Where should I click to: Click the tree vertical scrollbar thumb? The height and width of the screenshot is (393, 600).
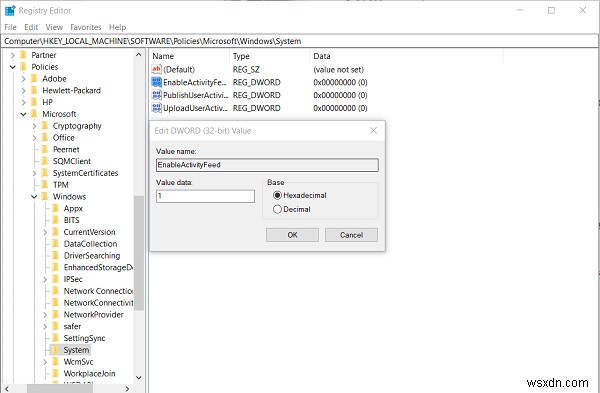tap(139, 253)
